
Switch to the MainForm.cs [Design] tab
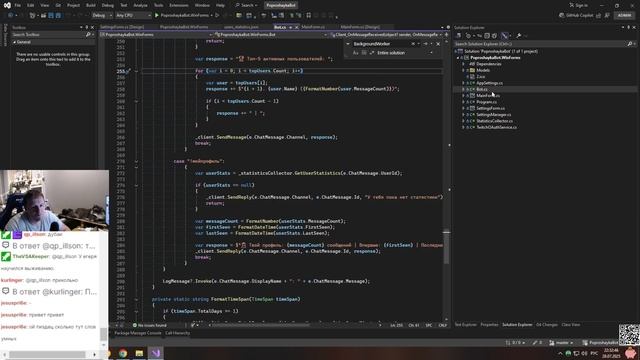(x=360, y=27)
